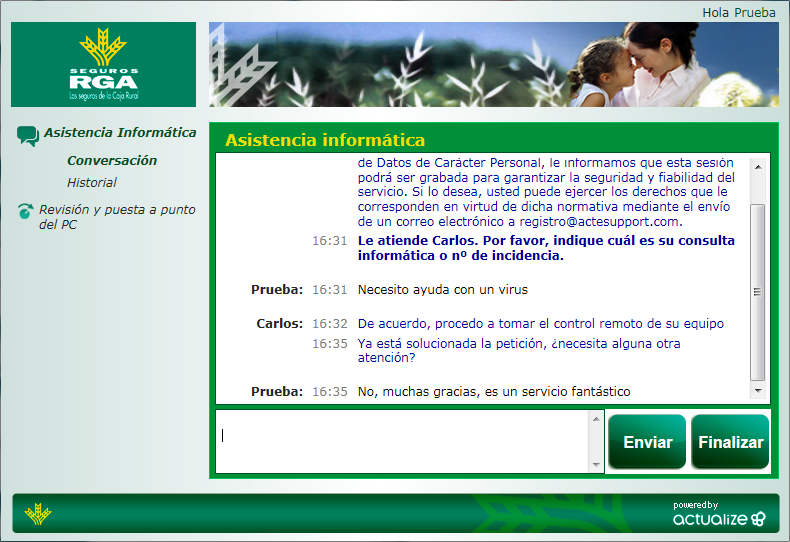The height and width of the screenshot is (542, 790).
Task: End the chat with Finalizar button
Action: (x=731, y=442)
